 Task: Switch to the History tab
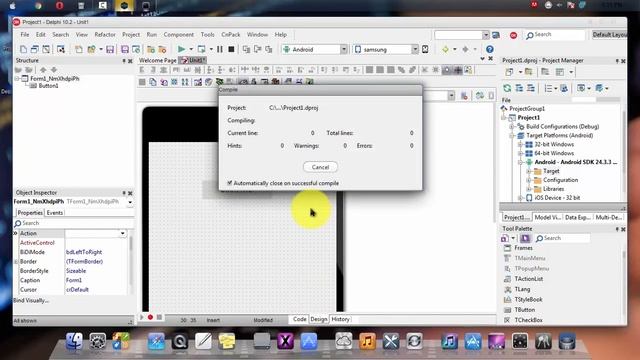click(340, 319)
